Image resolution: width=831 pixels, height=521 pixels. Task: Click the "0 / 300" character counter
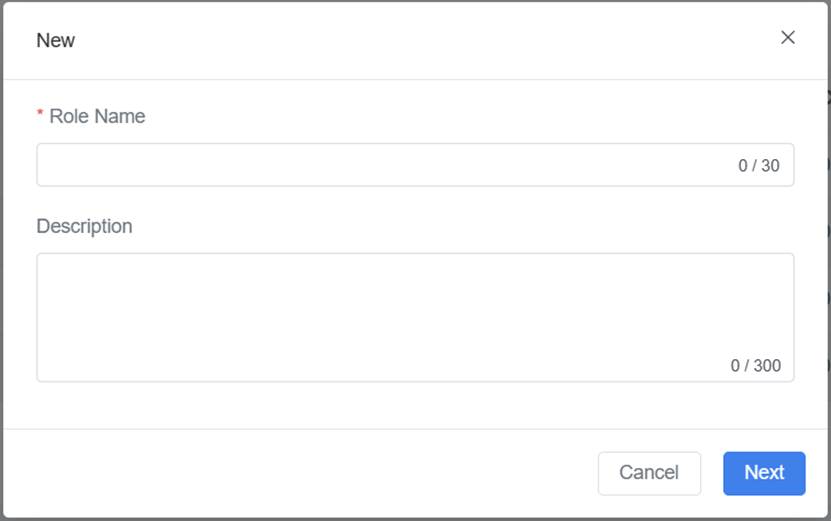point(756,366)
